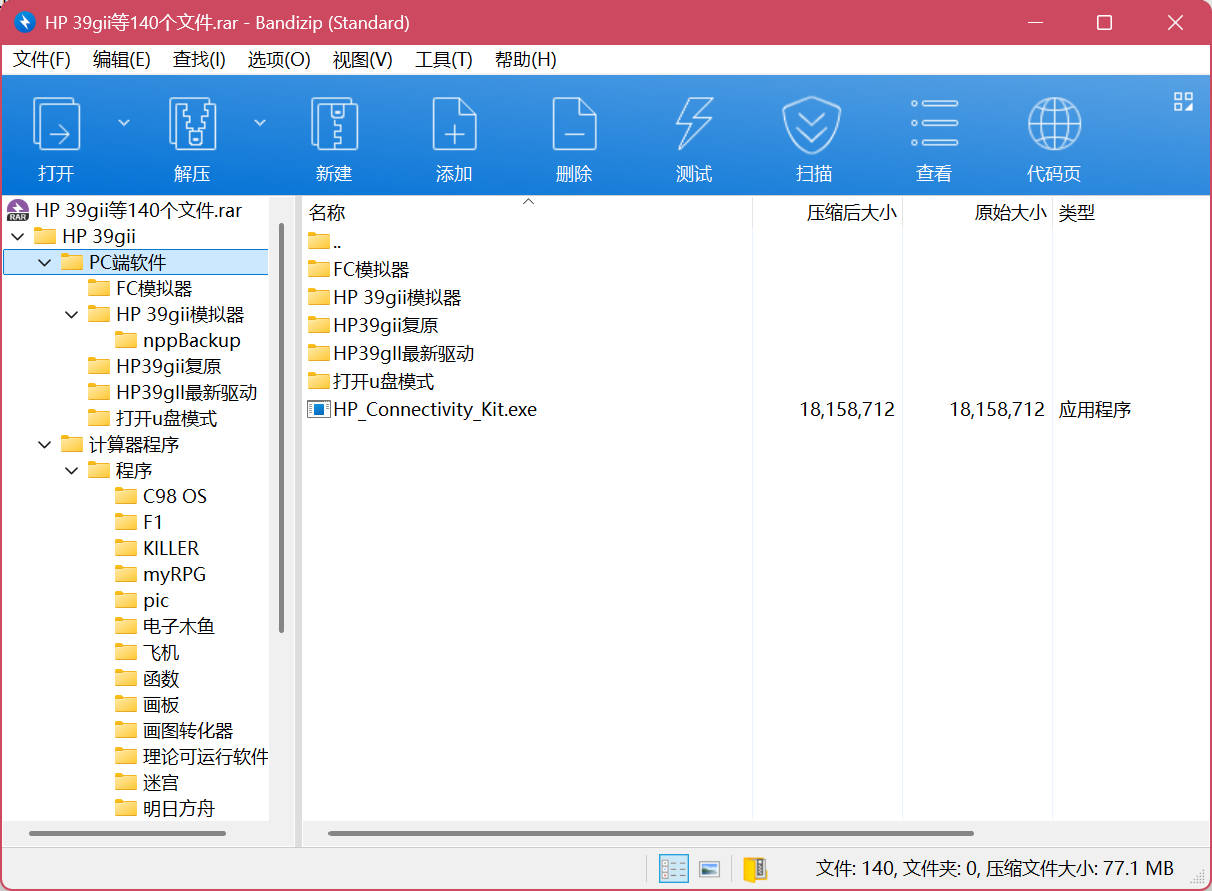The width and height of the screenshot is (1212, 891).
Task: Click the Test (测试) lightning icon
Action: click(694, 124)
